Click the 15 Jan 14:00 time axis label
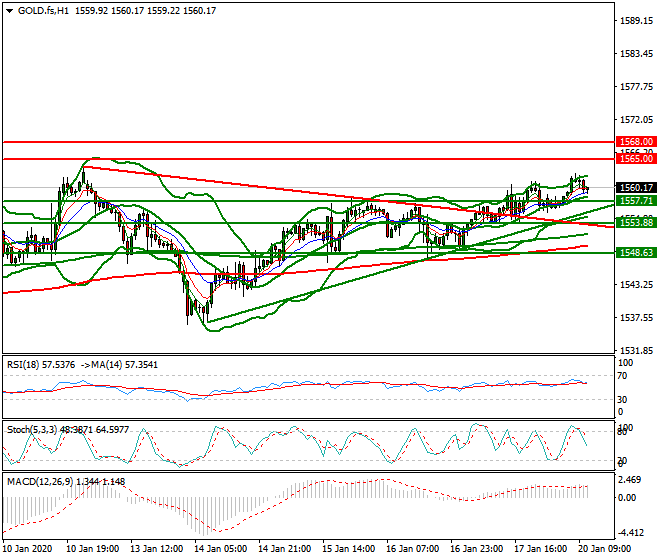660x560 pixels. (349, 549)
